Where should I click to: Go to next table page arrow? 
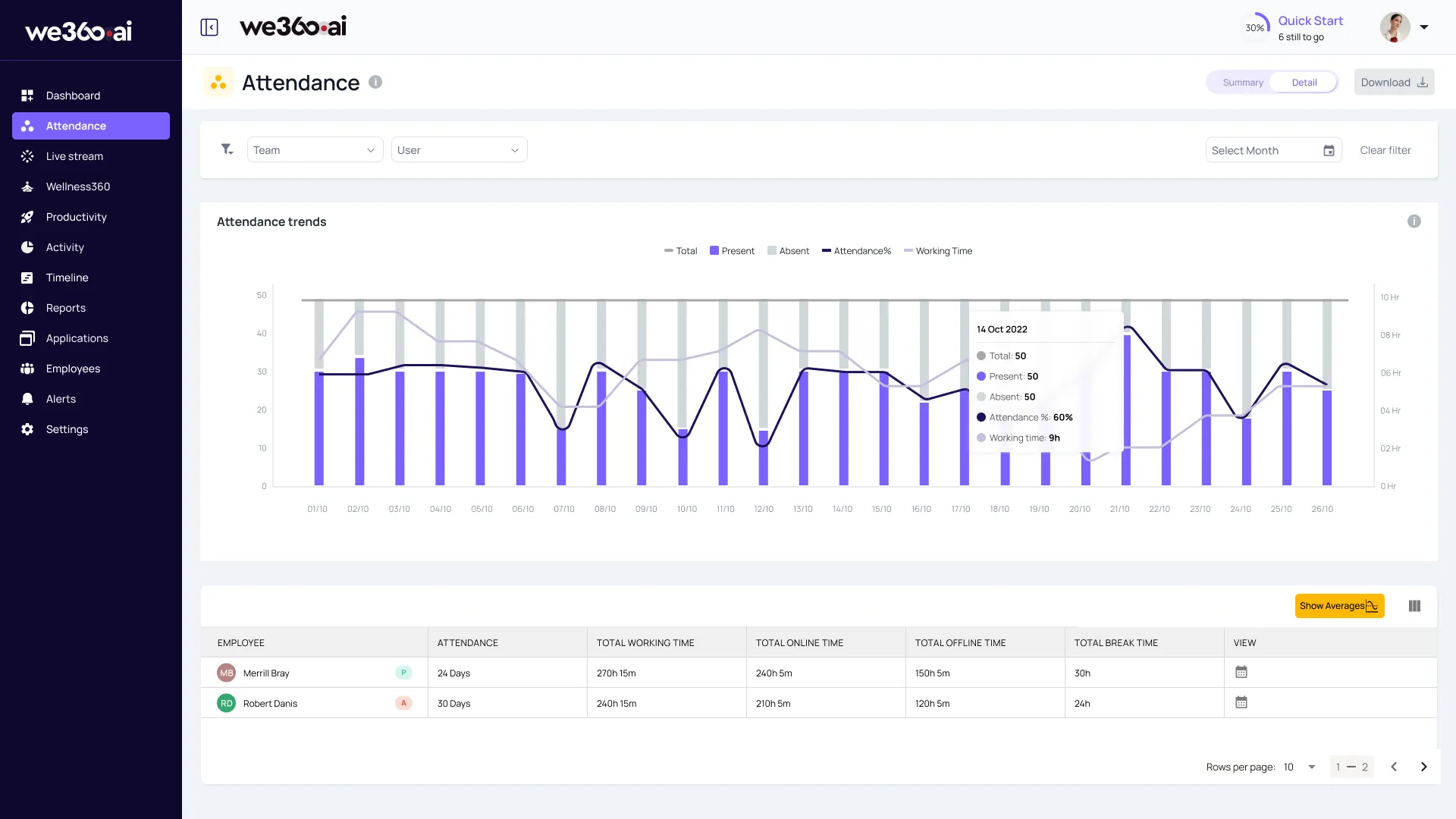(1423, 767)
